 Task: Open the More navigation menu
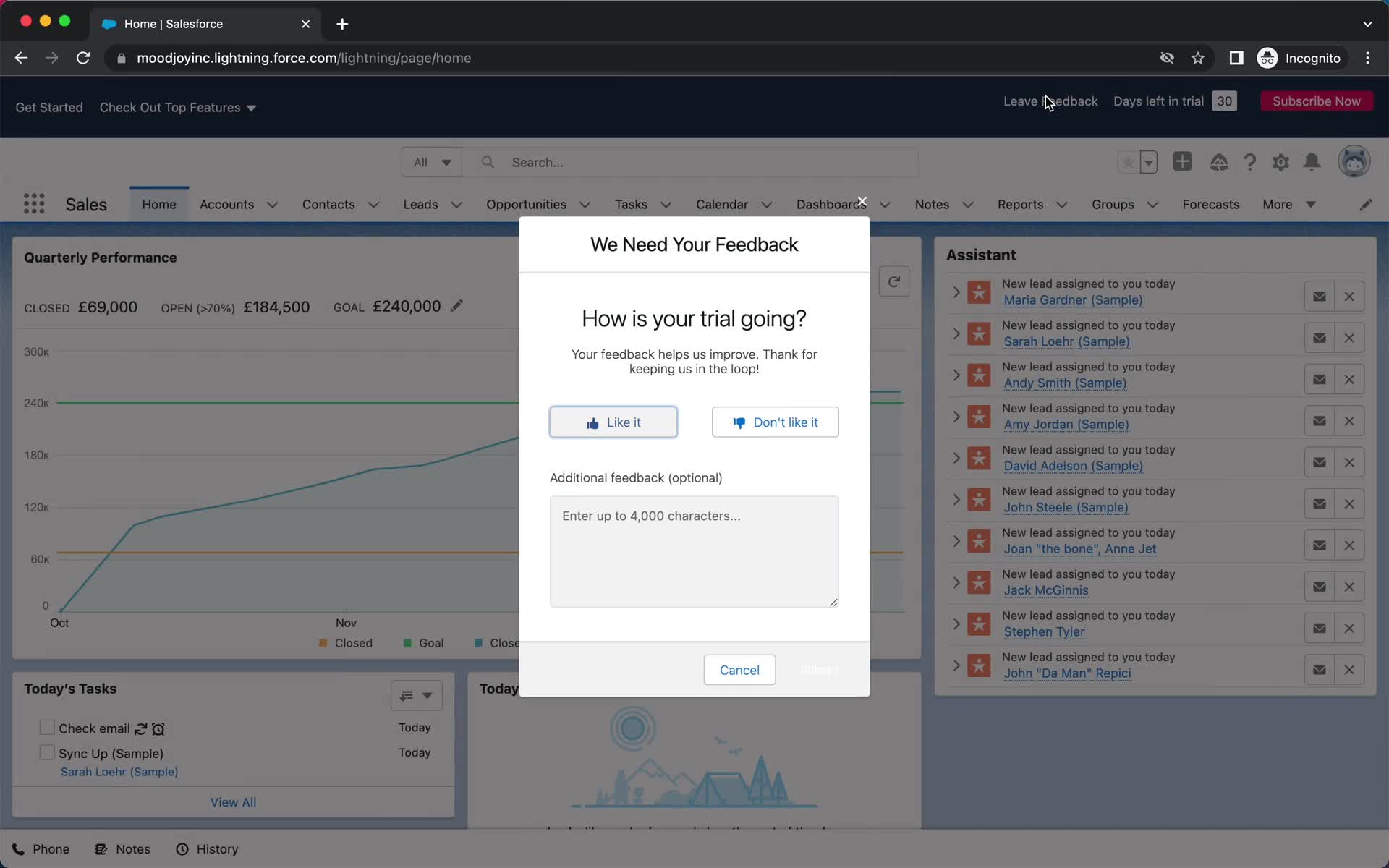click(x=1288, y=205)
